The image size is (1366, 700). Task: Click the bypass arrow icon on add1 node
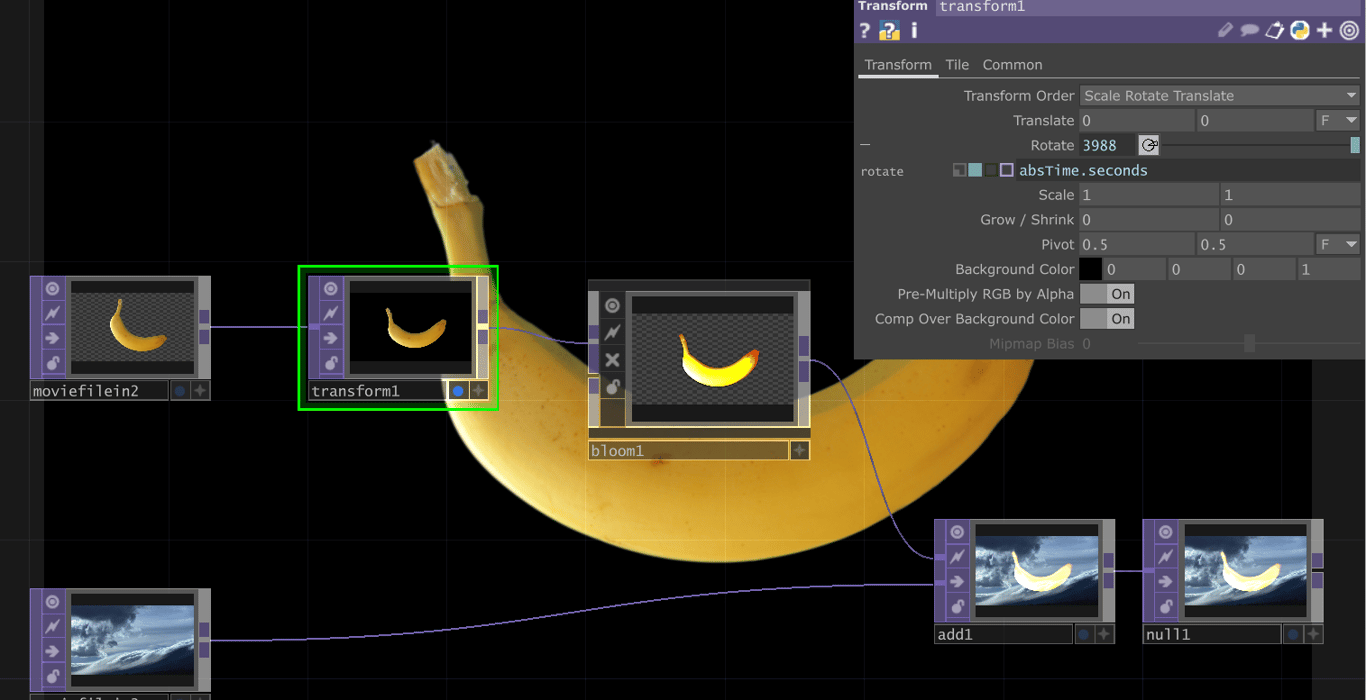[957, 582]
